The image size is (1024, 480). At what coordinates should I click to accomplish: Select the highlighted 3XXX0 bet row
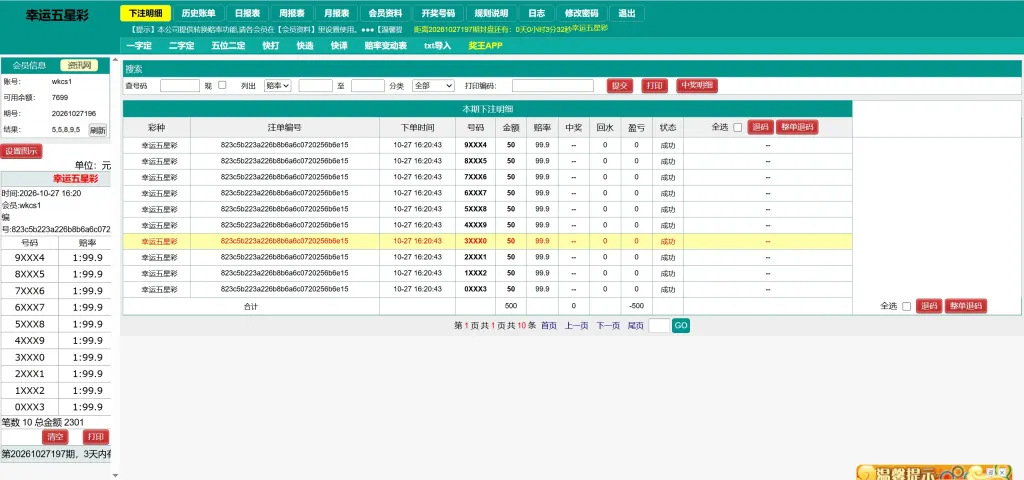click(487, 241)
